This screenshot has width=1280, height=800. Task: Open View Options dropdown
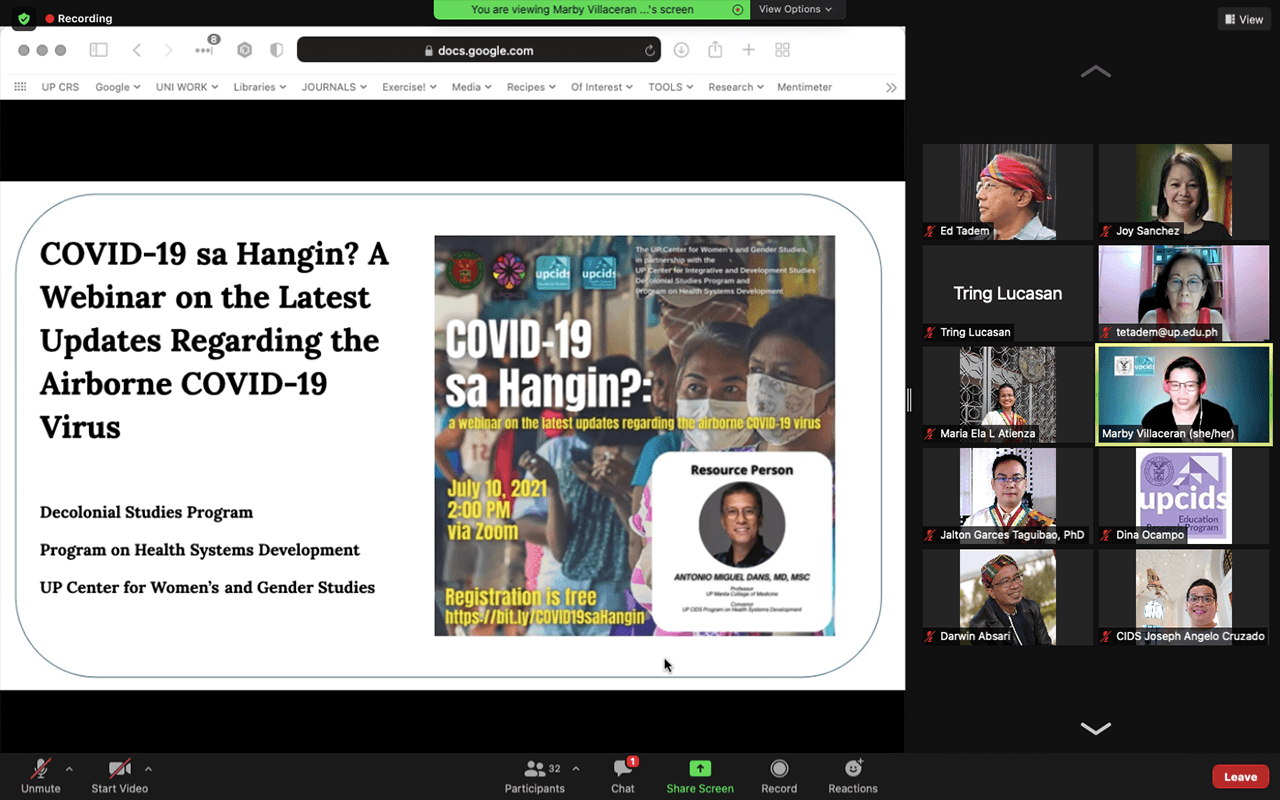(796, 9)
